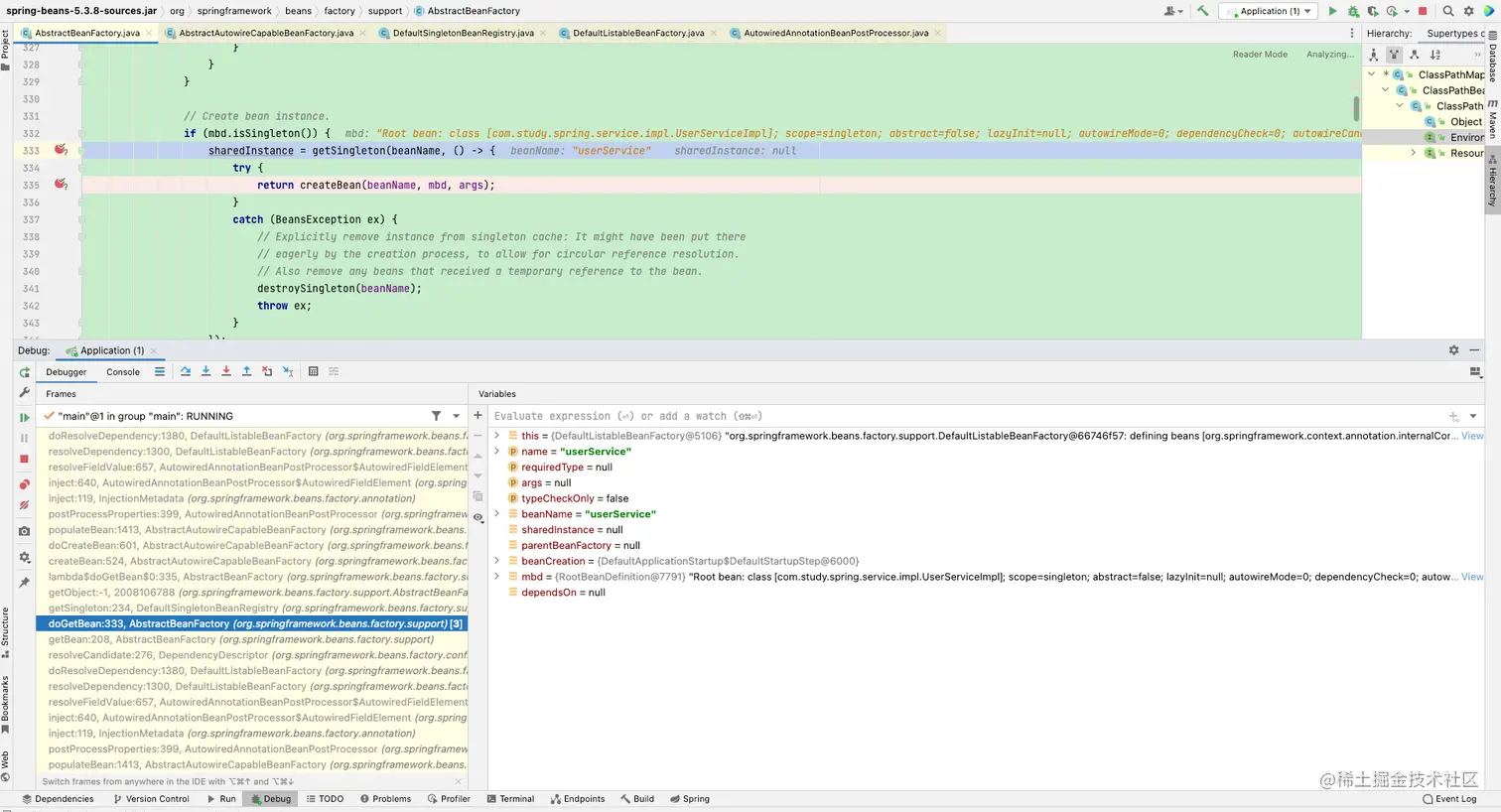Open the thread selector dropdown arrow
The image size is (1501, 812).
(457, 416)
